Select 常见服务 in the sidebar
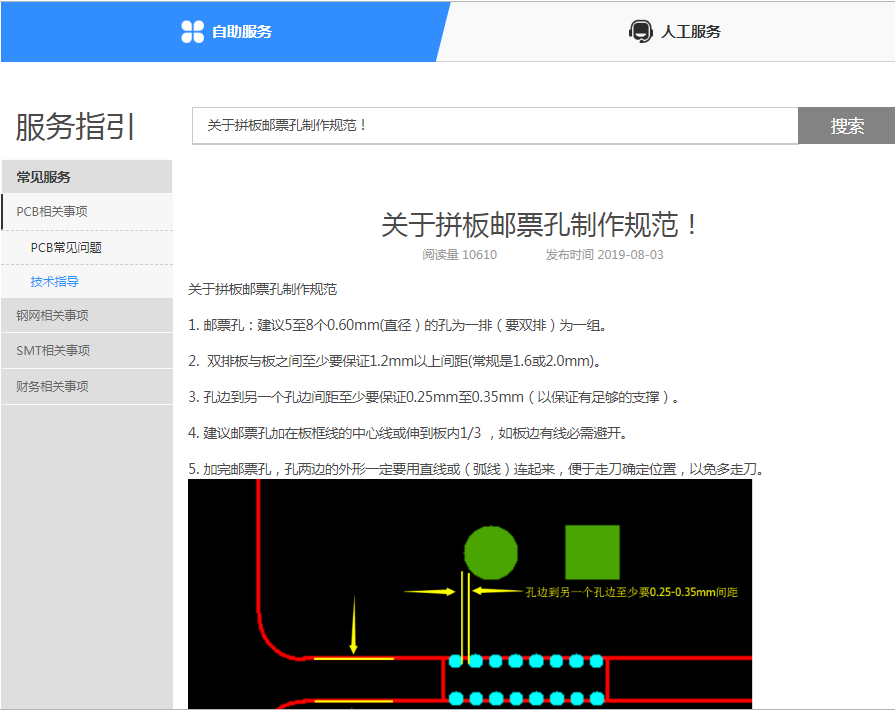 [x=44, y=177]
